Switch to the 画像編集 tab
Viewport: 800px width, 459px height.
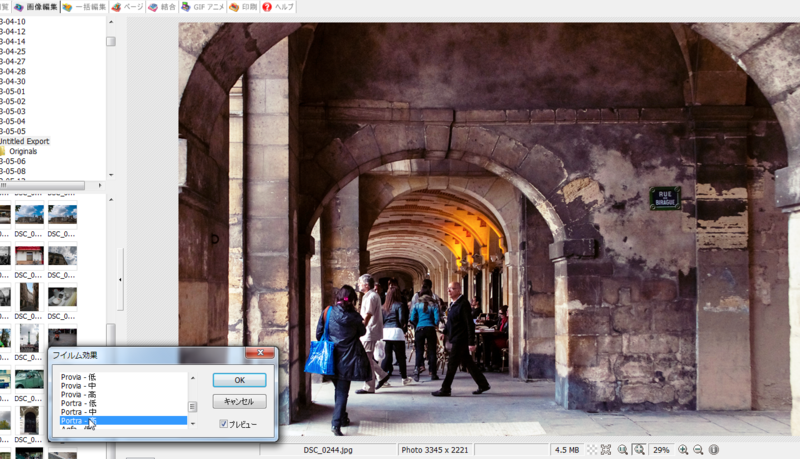pos(36,7)
